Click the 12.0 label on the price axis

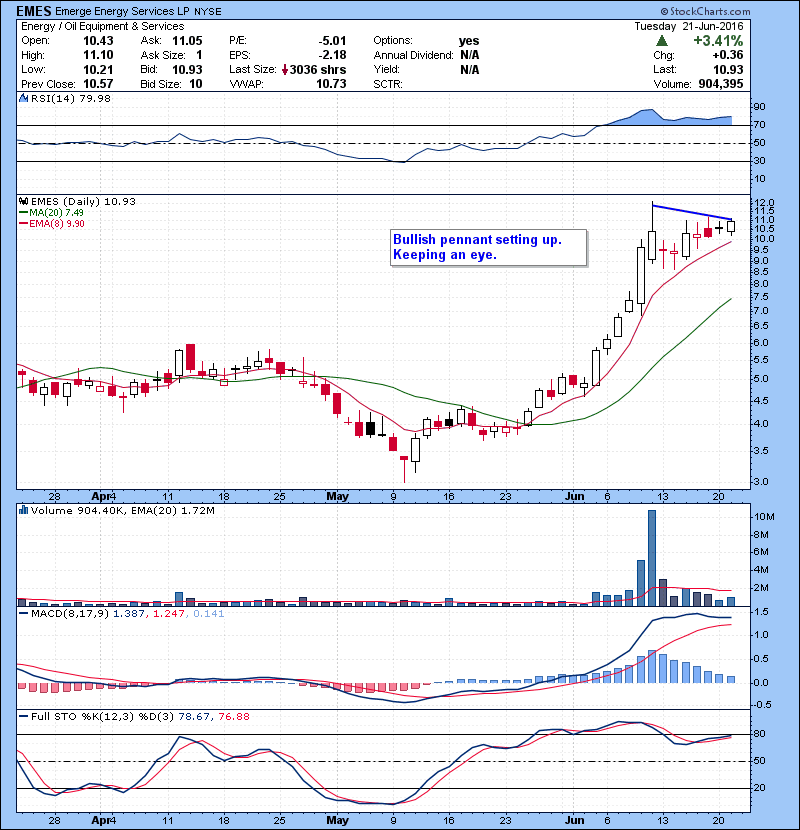pos(763,203)
